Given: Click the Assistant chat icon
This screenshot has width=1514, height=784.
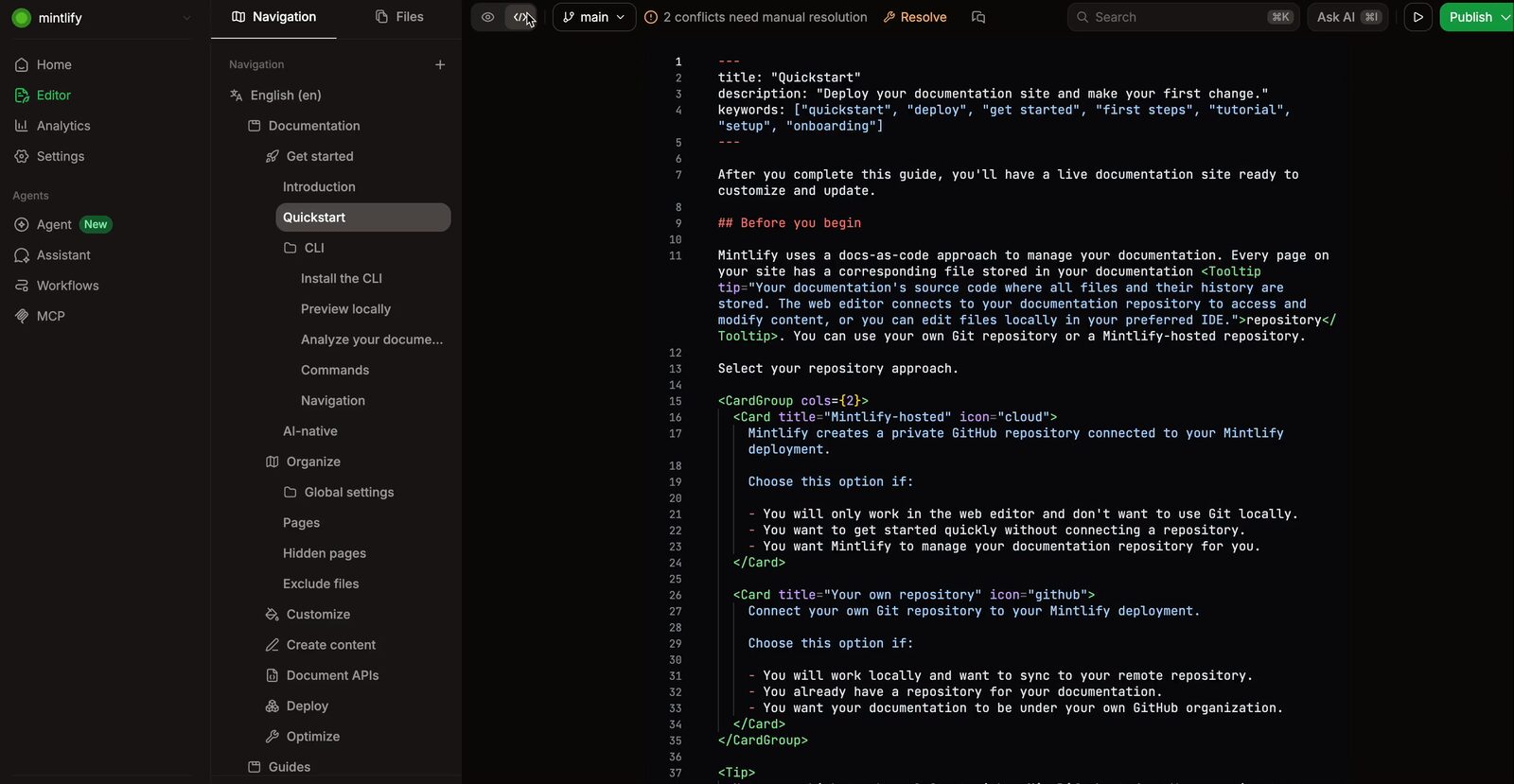Looking at the screenshot, I should tap(22, 255).
